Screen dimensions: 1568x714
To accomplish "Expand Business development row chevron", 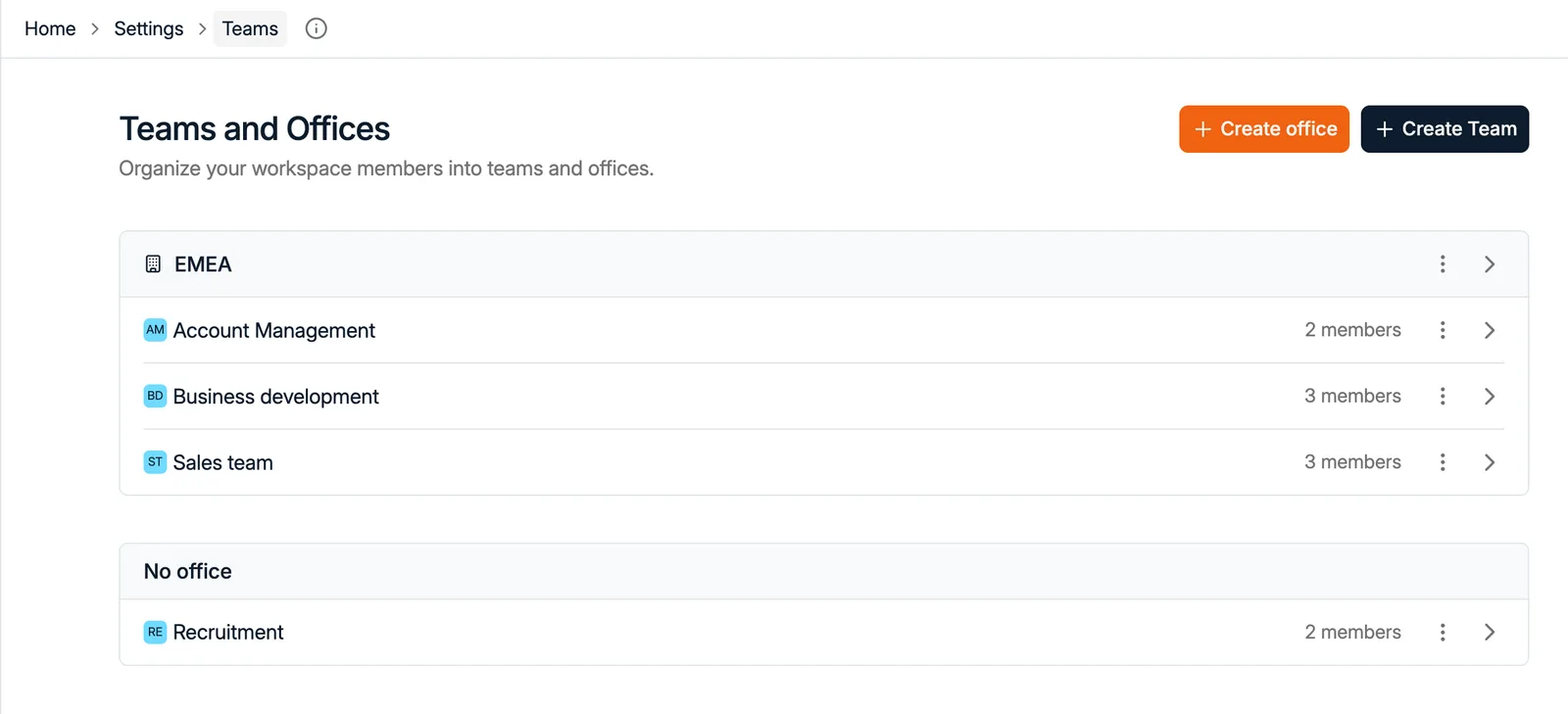I will pyautogui.click(x=1490, y=397).
